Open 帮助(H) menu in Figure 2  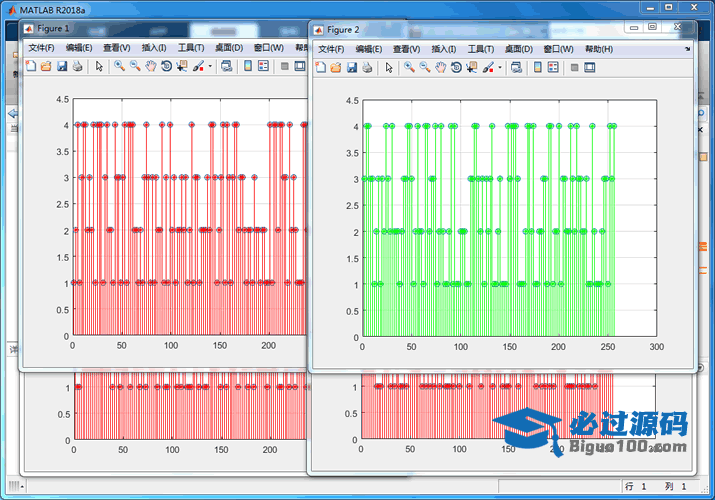598,49
